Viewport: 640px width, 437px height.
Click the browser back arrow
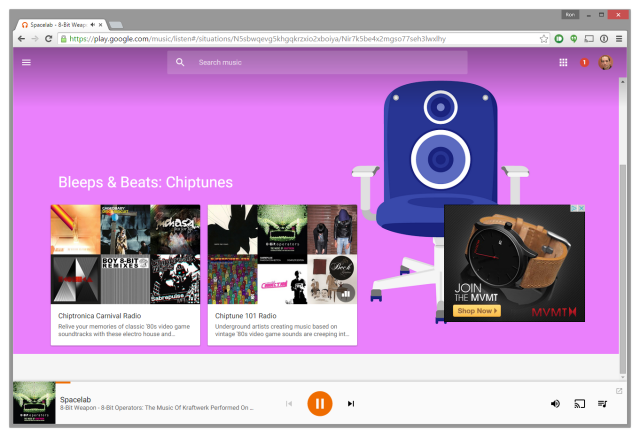coord(21,39)
